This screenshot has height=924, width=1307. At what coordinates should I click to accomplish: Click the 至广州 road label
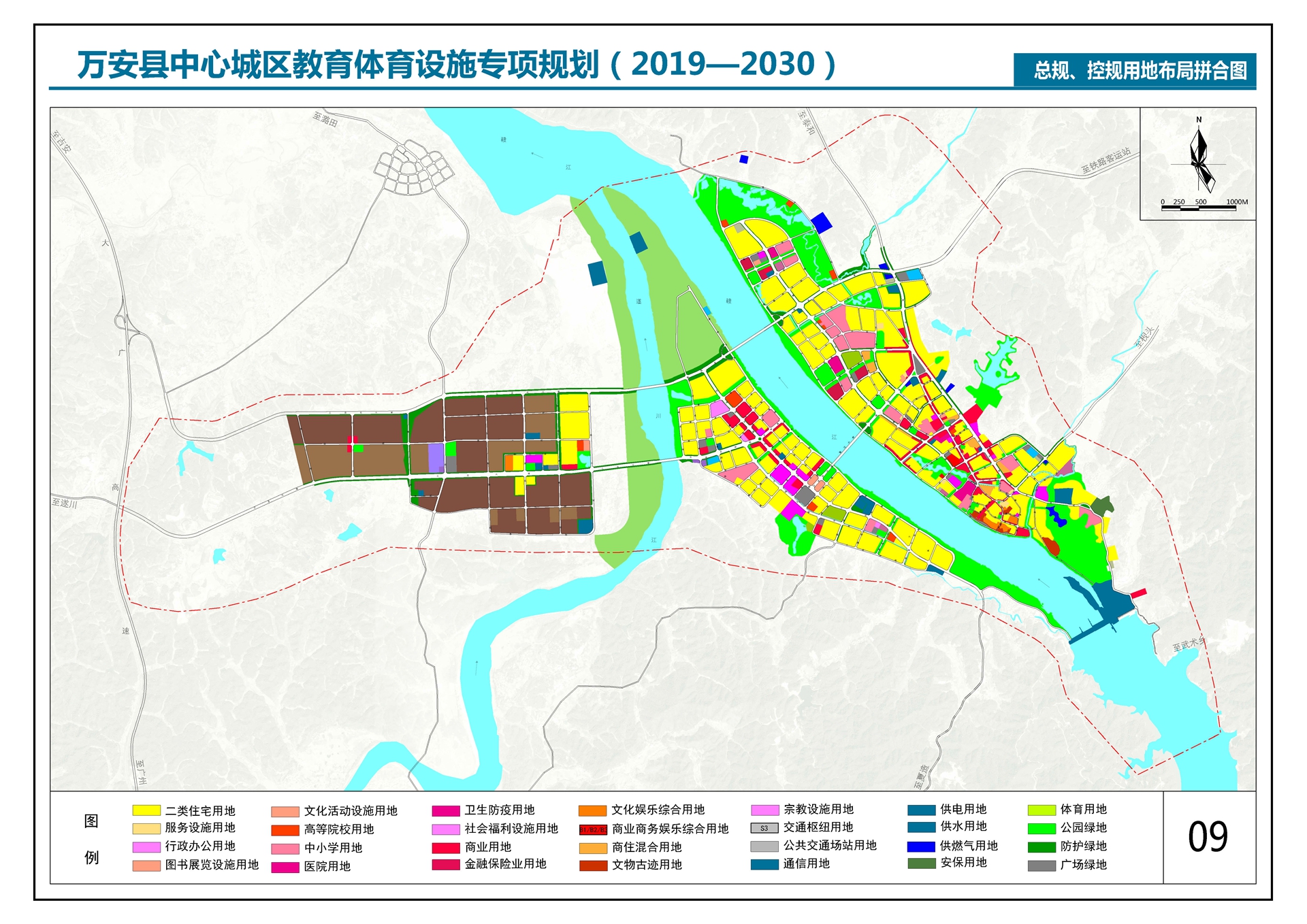coord(141,773)
